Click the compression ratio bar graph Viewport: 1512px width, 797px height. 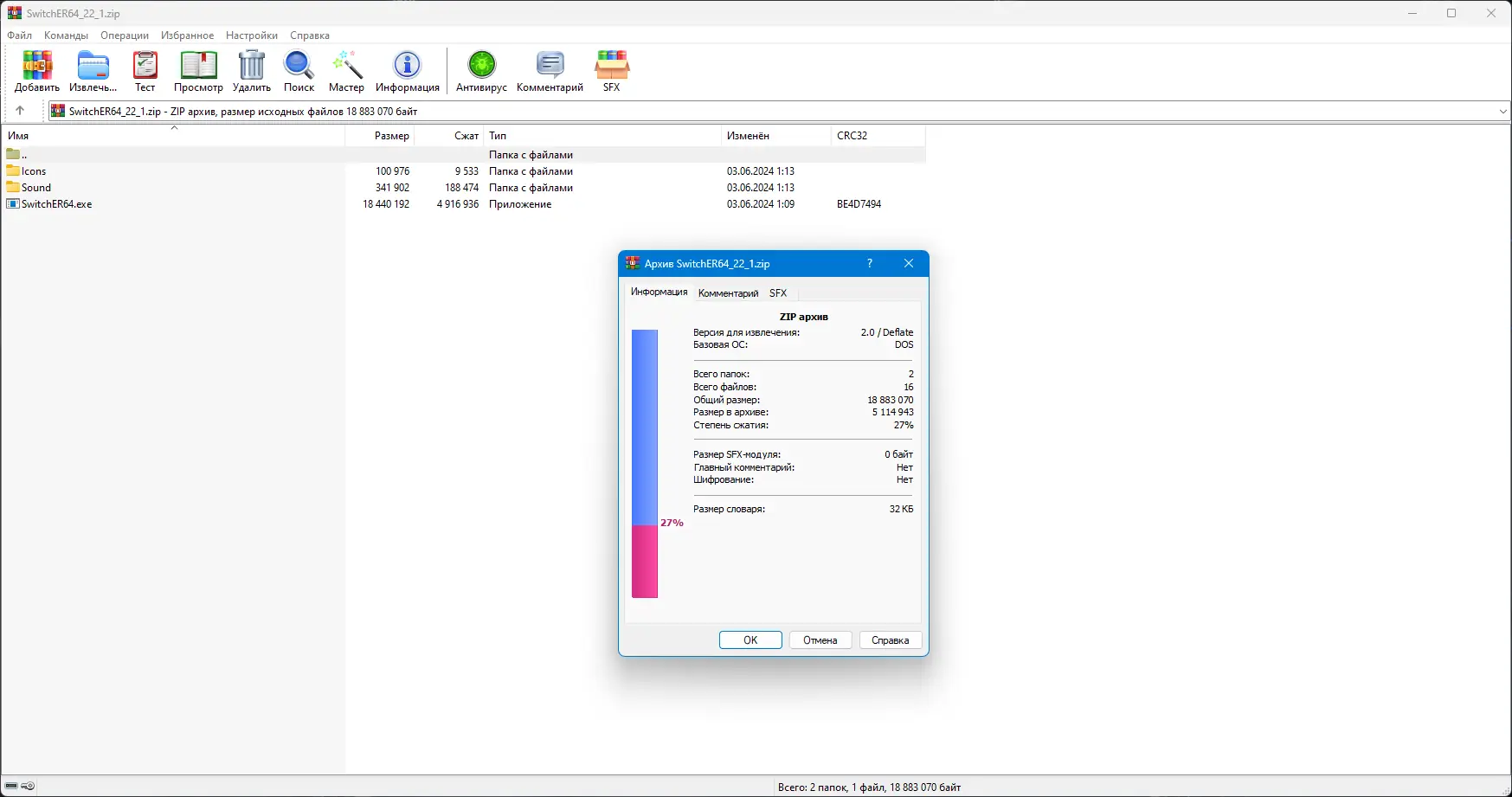pyautogui.click(x=645, y=464)
